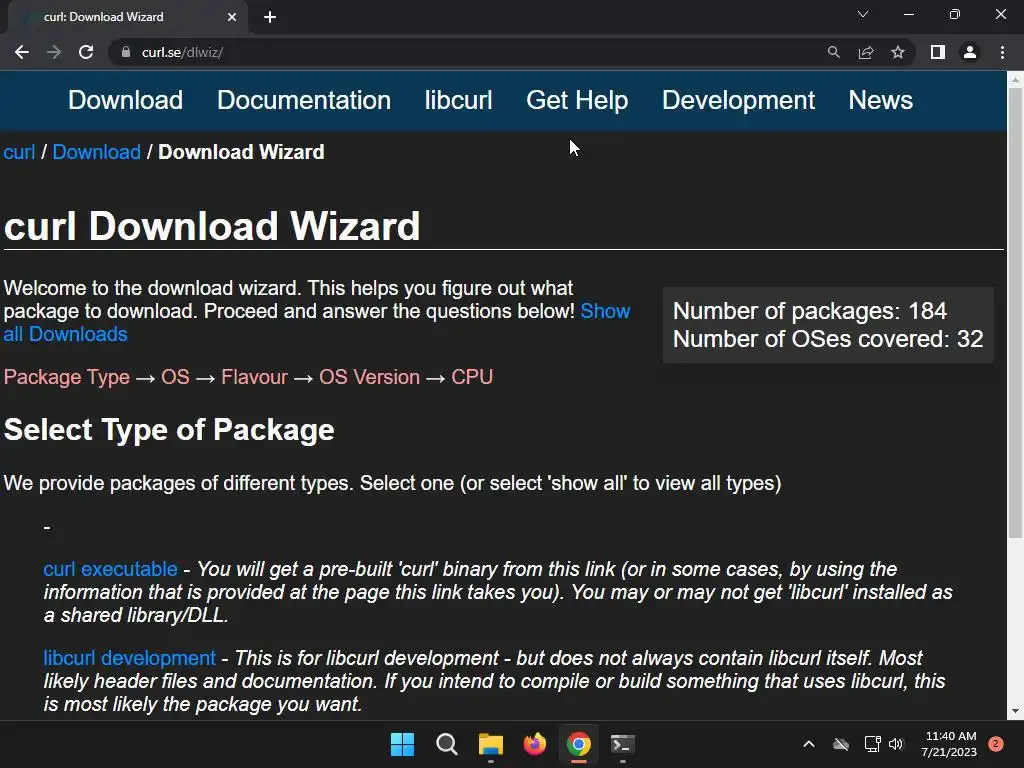This screenshot has height=768, width=1024.
Task: Open the Get Help navigation menu
Action: click(x=577, y=100)
